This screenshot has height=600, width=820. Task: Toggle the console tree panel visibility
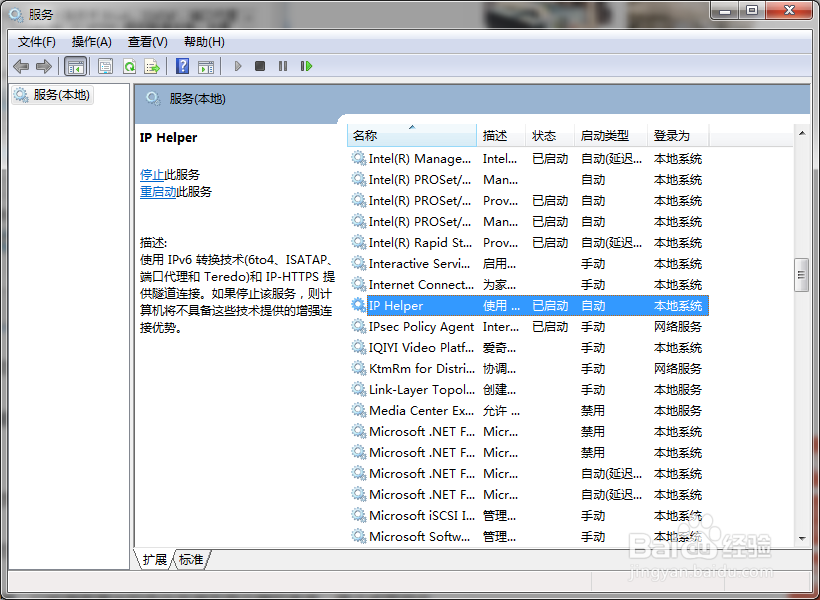tap(75, 66)
